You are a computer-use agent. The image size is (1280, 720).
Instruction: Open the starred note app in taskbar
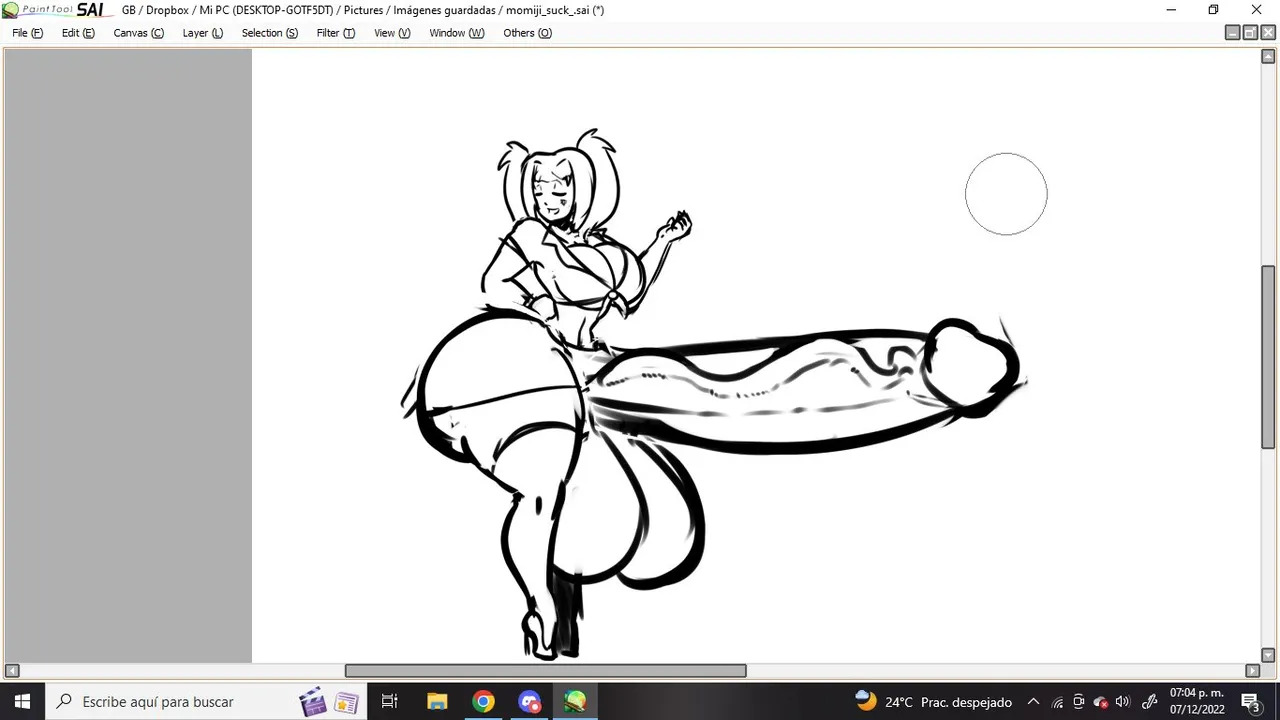(x=346, y=703)
